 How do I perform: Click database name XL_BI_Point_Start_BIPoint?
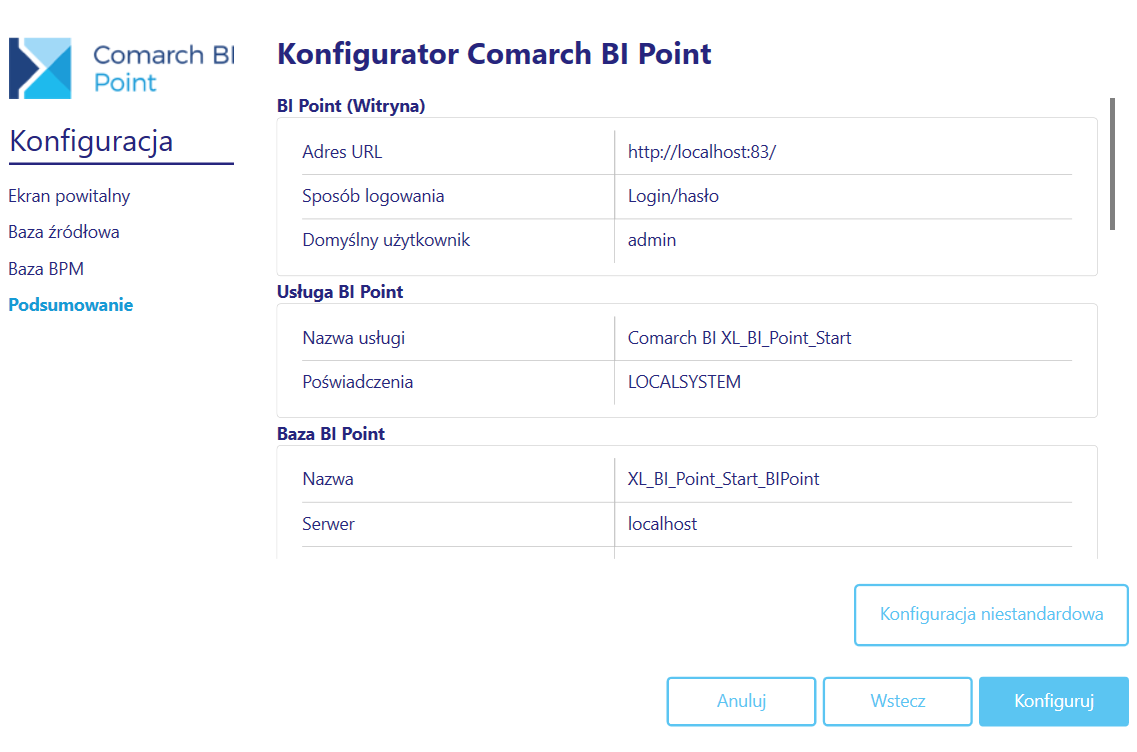[x=723, y=479]
